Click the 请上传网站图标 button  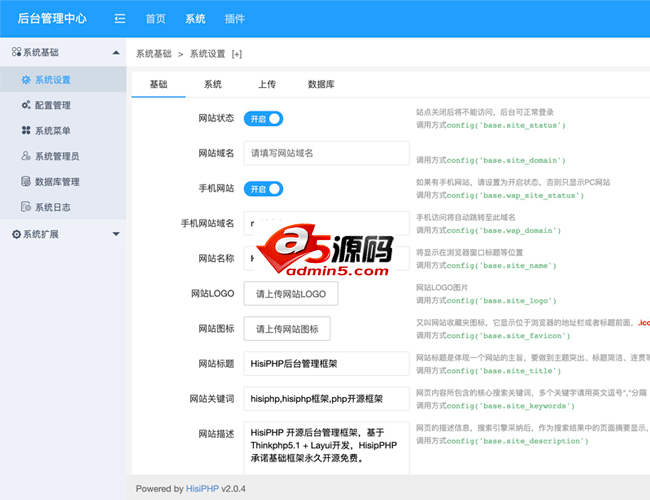[x=287, y=329]
